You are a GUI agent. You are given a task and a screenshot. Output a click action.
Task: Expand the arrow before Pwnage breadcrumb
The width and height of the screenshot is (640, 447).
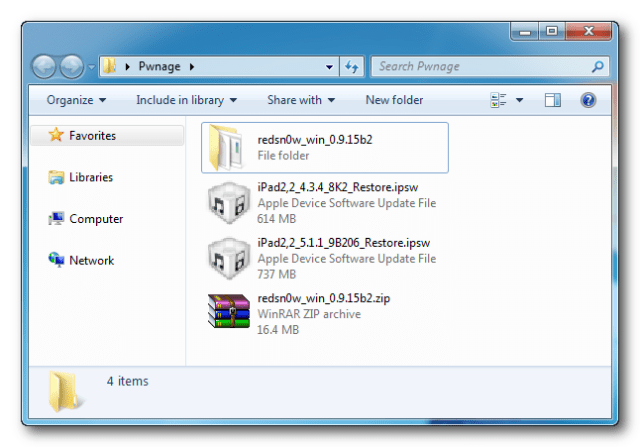(x=127, y=67)
